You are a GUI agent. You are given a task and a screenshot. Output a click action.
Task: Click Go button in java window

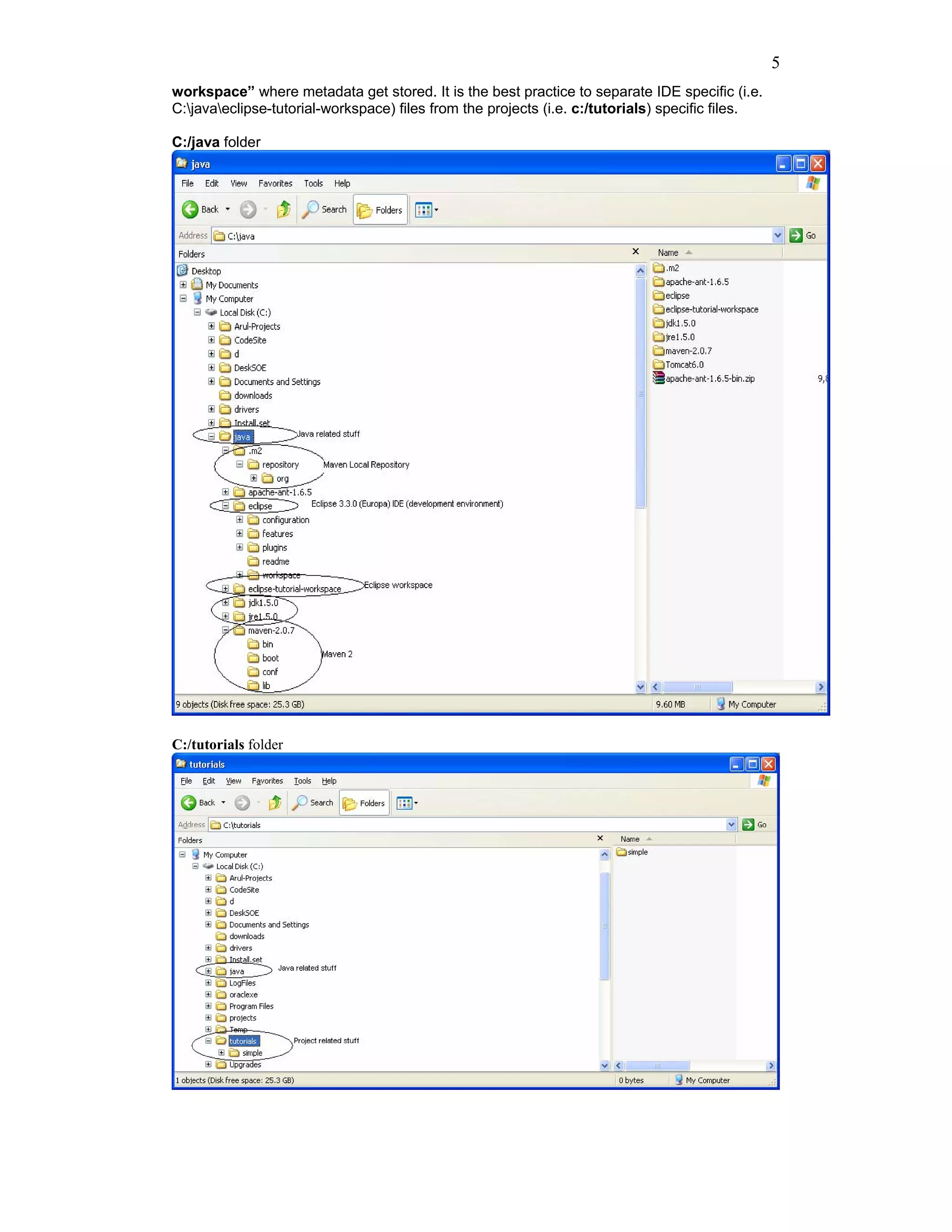(x=803, y=236)
